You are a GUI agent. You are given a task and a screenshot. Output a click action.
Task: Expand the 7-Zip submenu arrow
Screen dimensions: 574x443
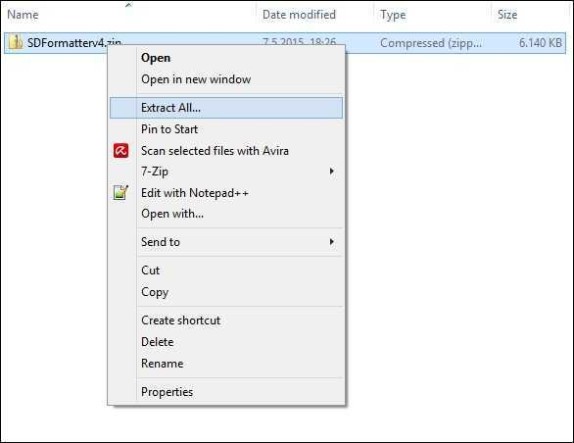point(331,171)
